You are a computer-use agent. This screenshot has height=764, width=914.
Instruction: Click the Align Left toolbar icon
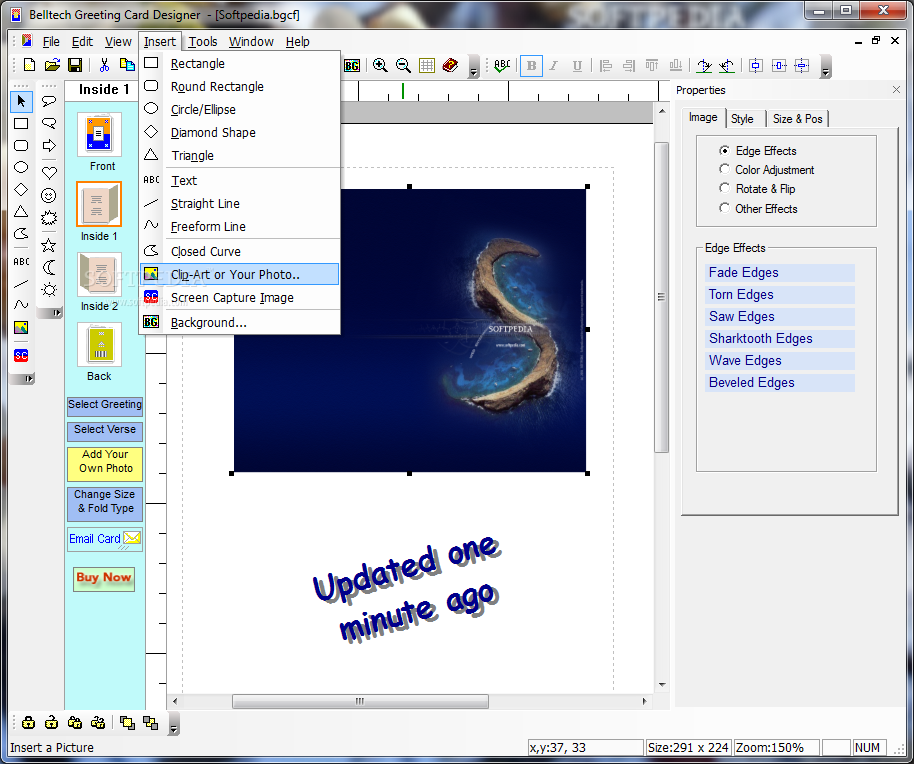(x=606, y=66)
